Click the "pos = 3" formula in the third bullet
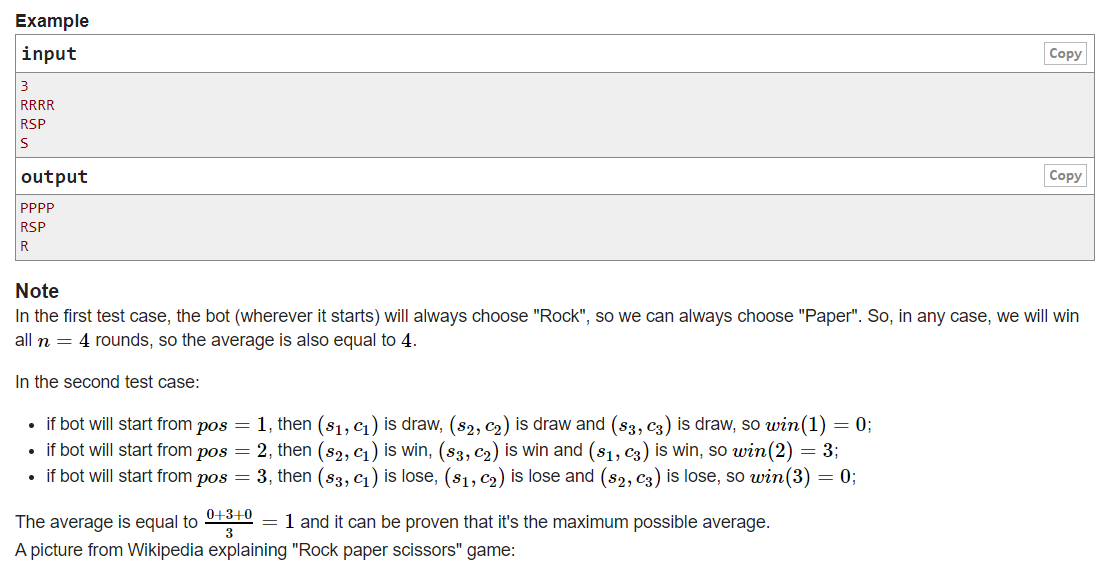This screenshot has height=583, width=1114. [232, 477]
